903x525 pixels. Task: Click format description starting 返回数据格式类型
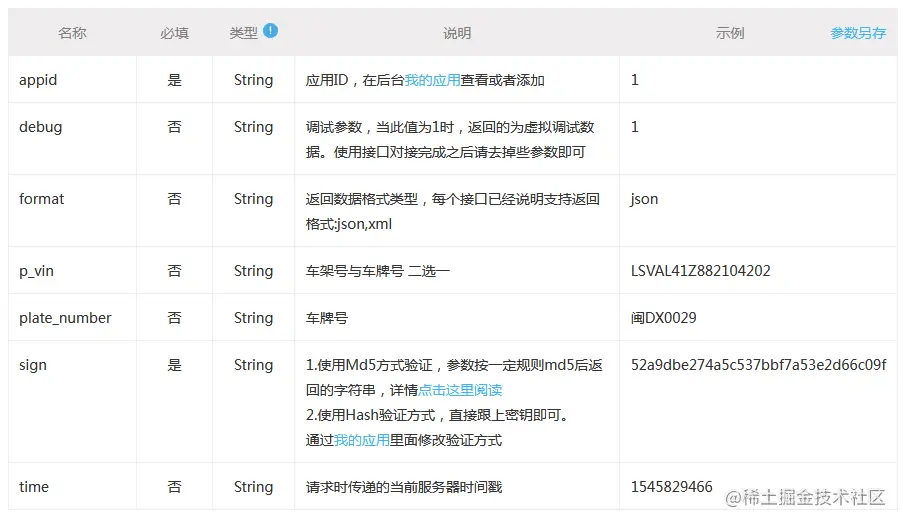tap(453, 211)
